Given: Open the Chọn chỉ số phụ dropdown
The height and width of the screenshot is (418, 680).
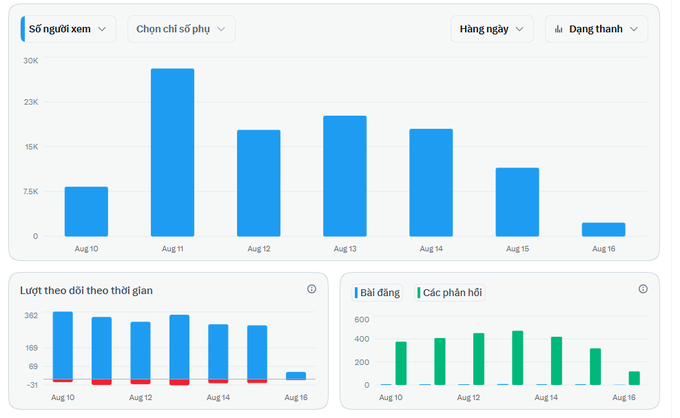Looking at the screenshot, I should click(181, 29).
